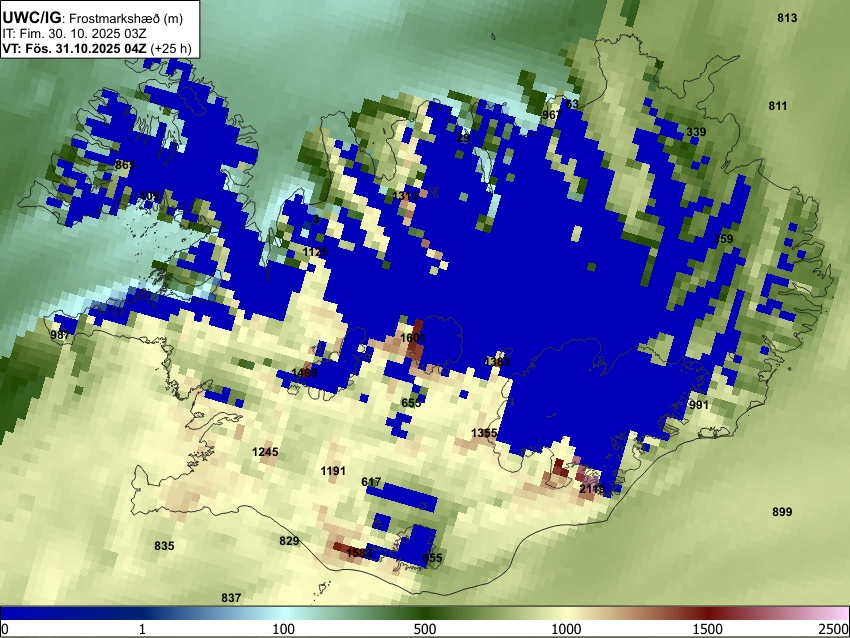Pick the light cyan color above the 100 tick
850x638 pixels.
[283, 613]
